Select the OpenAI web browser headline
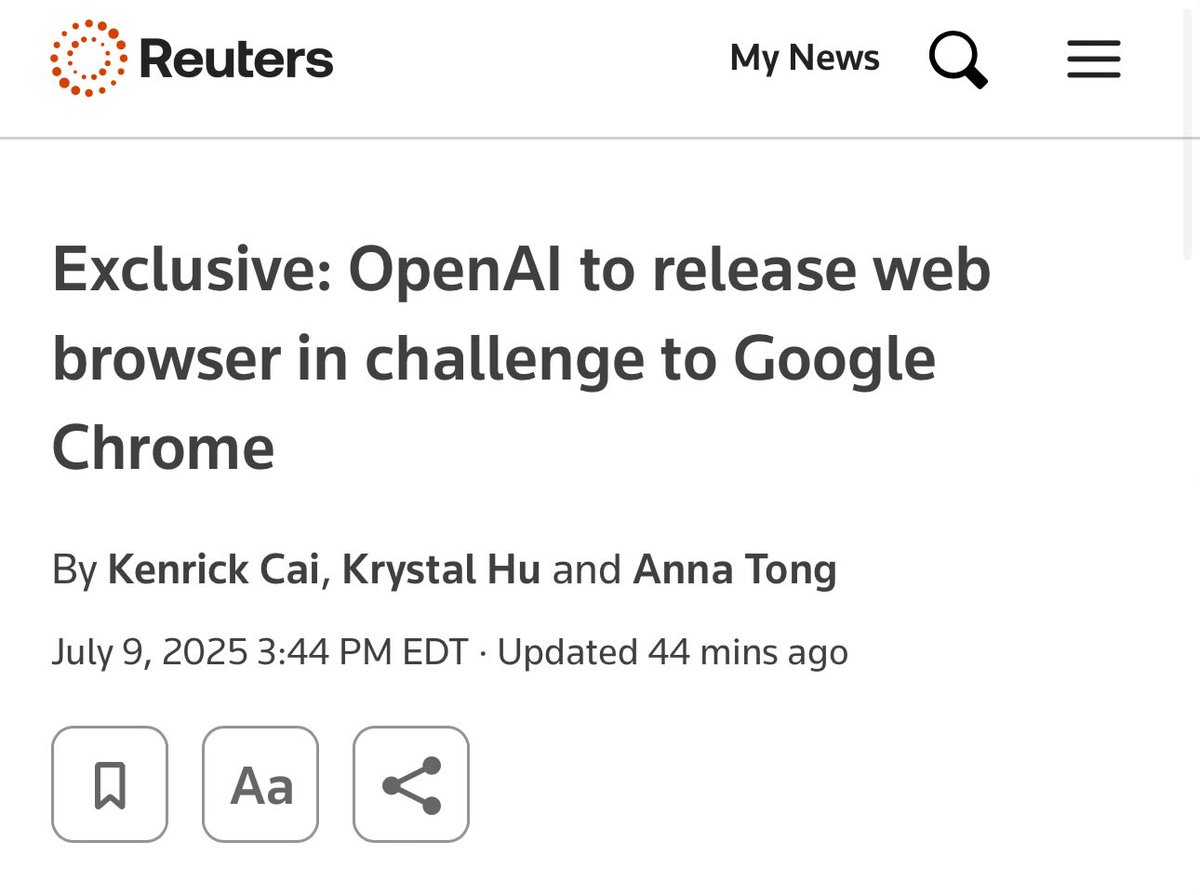Image resolution: width=1200 pixels, height=895 pixels. (521, 358)
